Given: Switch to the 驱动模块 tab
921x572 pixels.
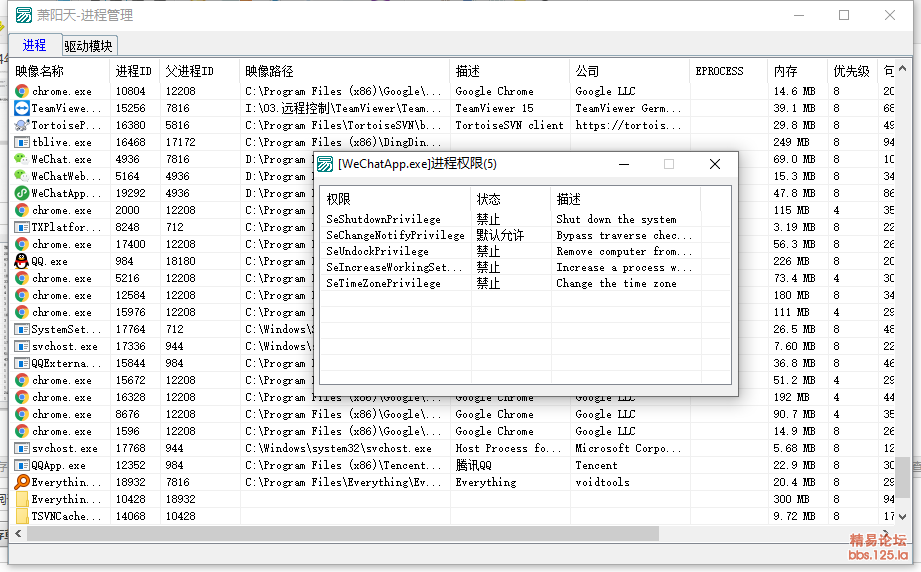Looking at the screenshot, I should pyautogui.click(x=89, y=46).
